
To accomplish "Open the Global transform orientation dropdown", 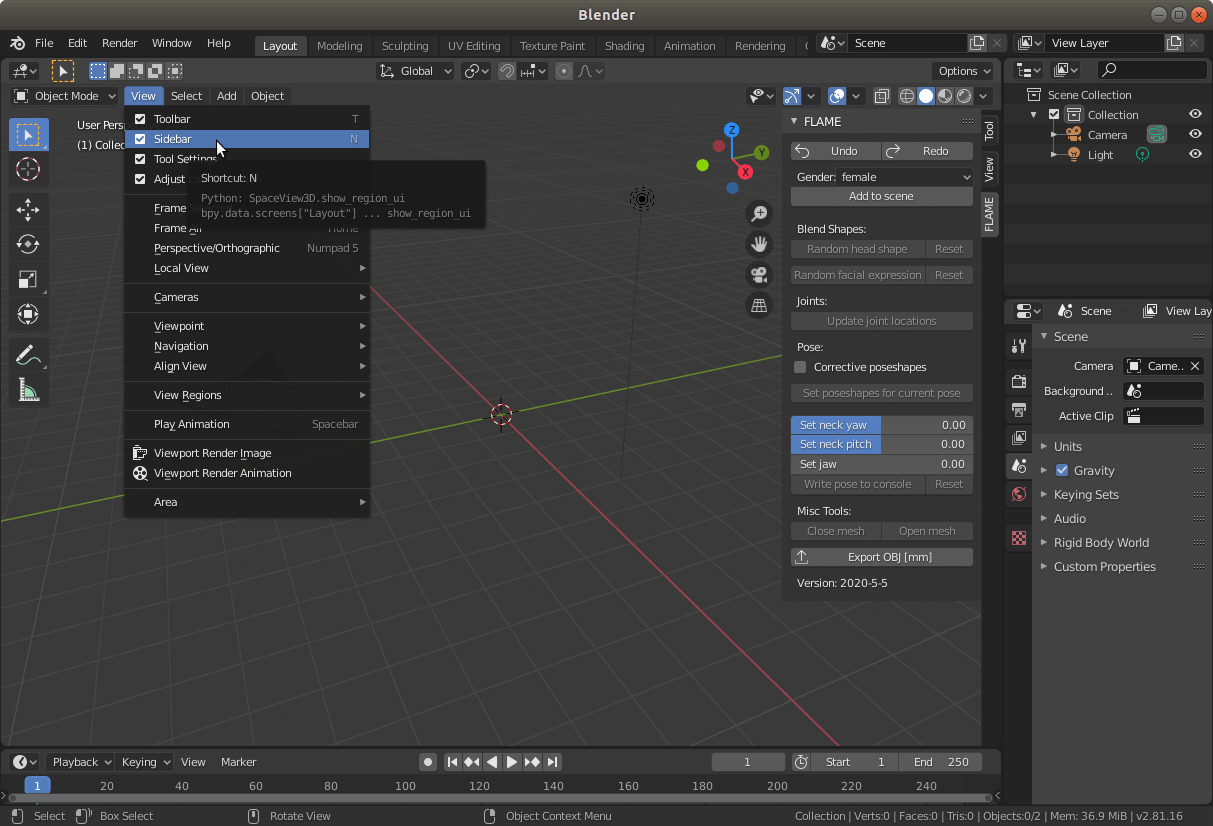I will (415, 71).
